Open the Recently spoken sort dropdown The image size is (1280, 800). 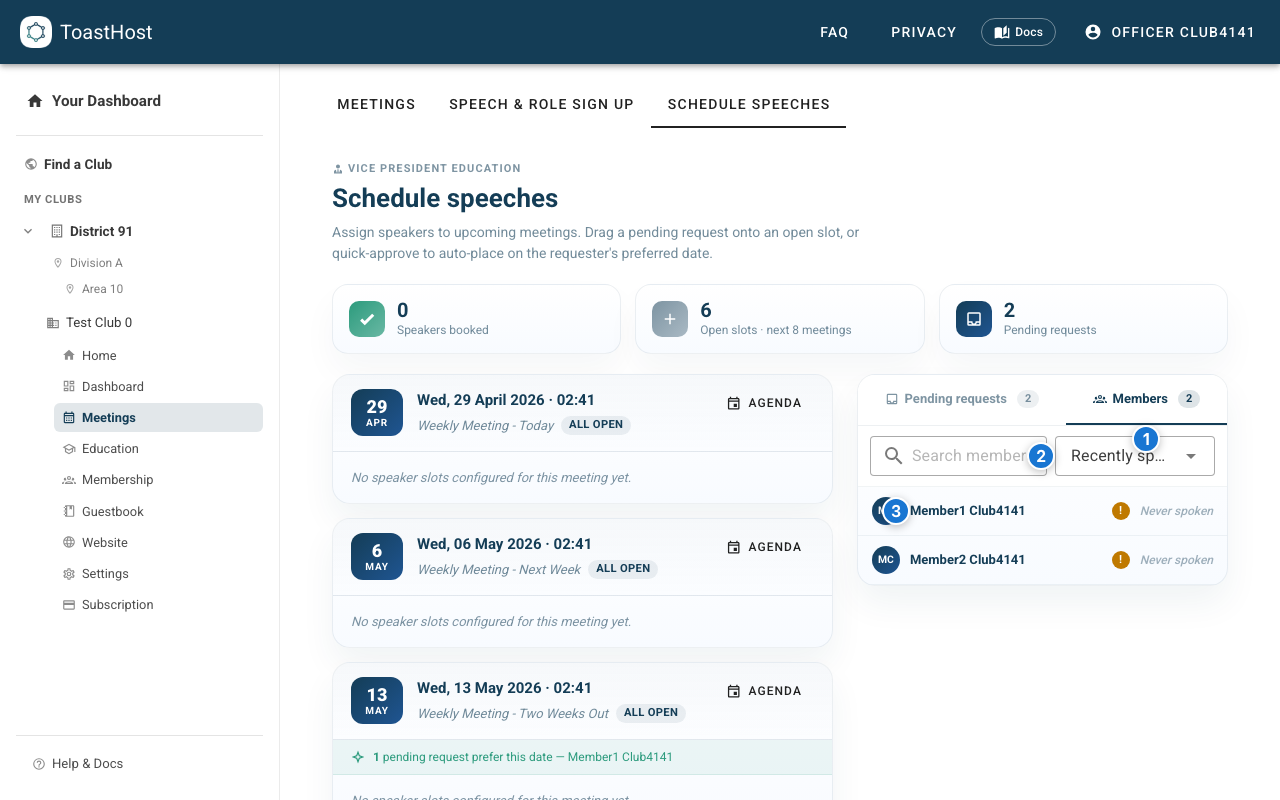(1135, 455)
